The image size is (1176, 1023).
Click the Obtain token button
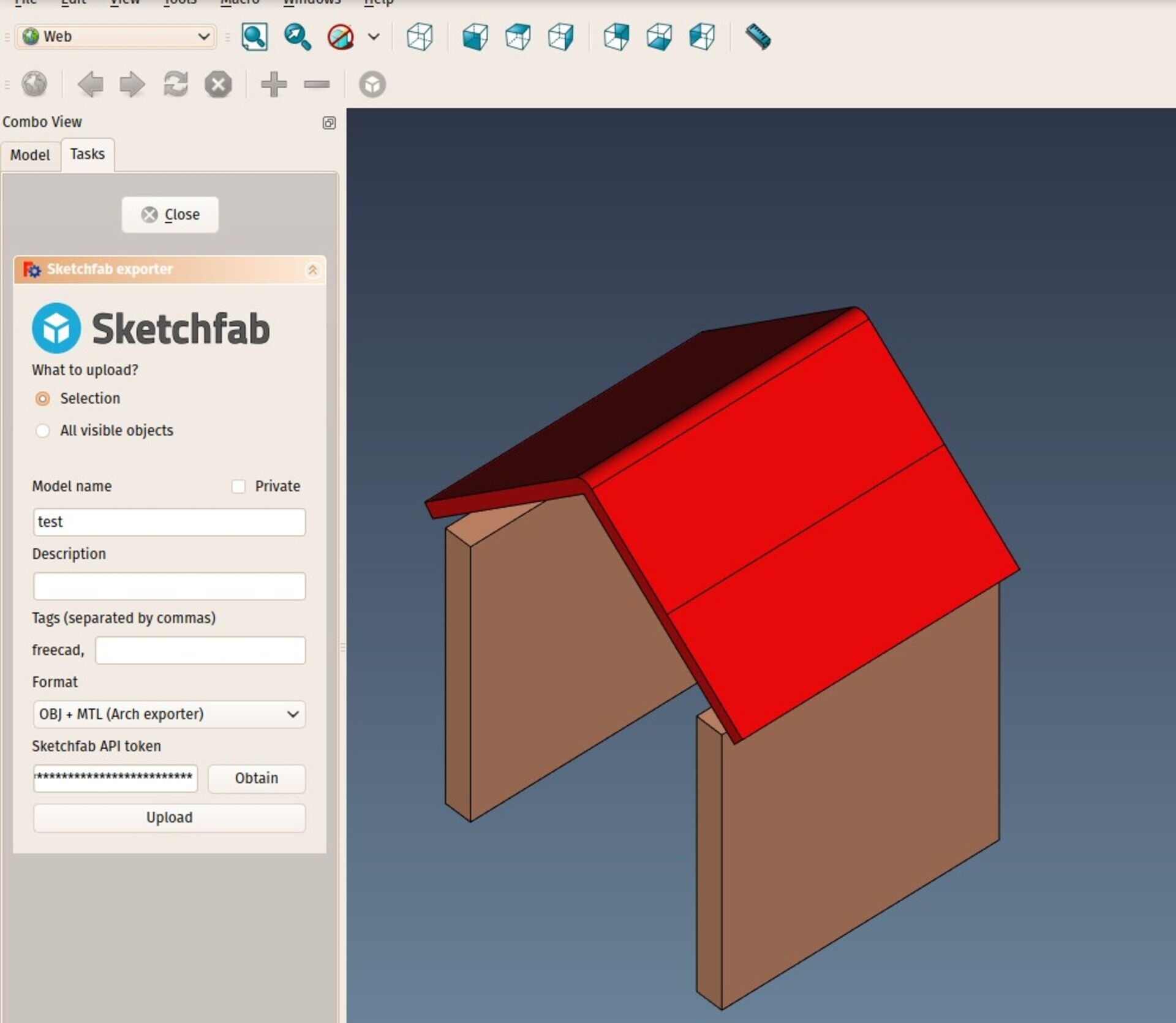coord(256,778)
